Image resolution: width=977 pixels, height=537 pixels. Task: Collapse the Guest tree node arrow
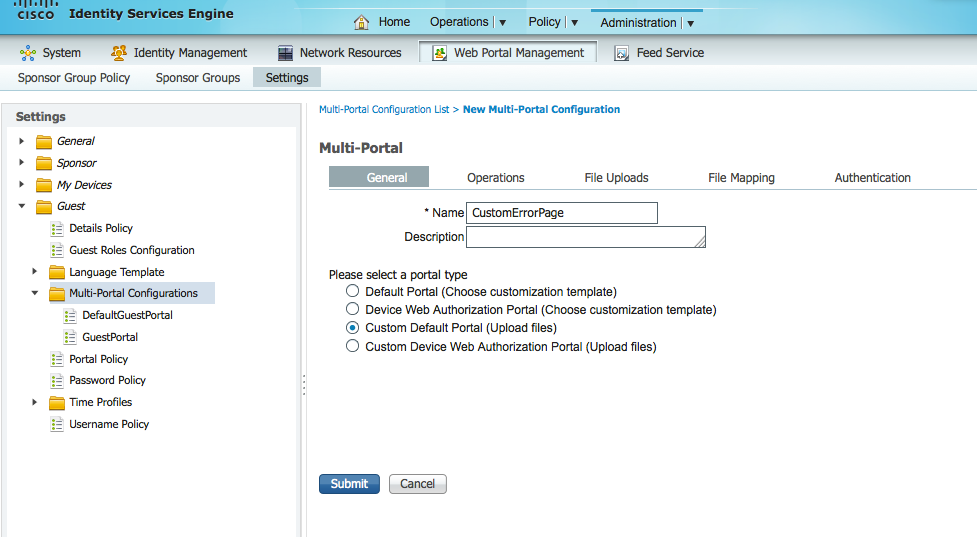click(22, 206)
